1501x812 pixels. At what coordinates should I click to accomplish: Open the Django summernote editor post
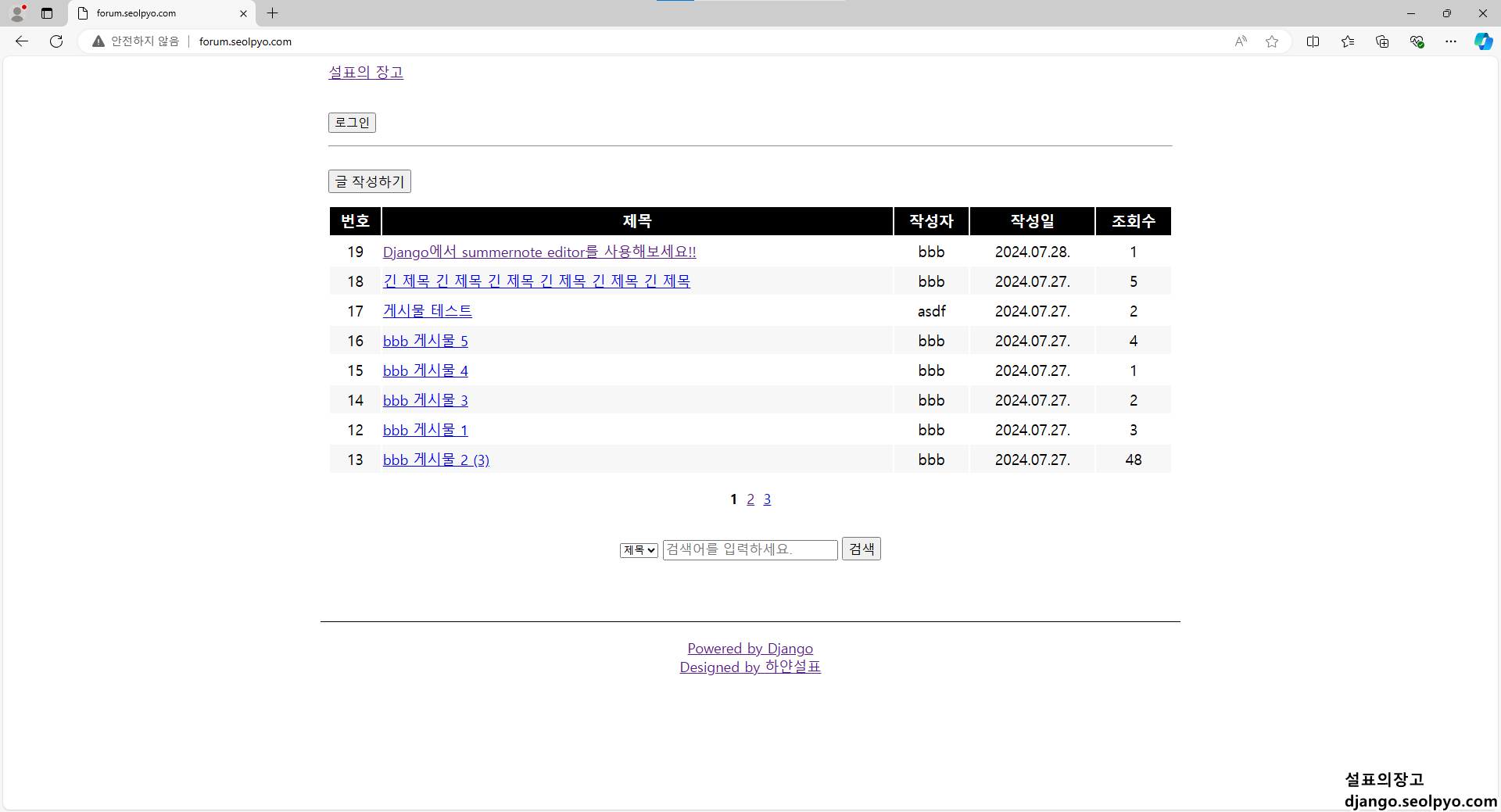pos(539,252)
